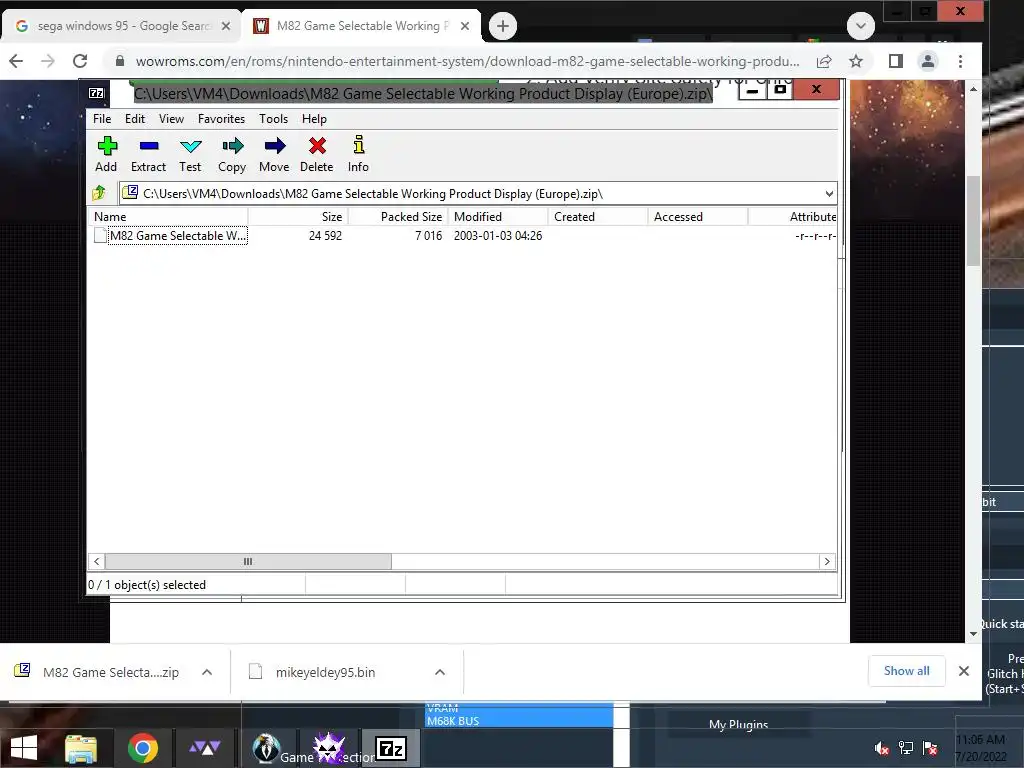Viewport: 1024px width, 768px height.
Task: Open Chrome profile avatar
Action: click(x=927, y=61)
